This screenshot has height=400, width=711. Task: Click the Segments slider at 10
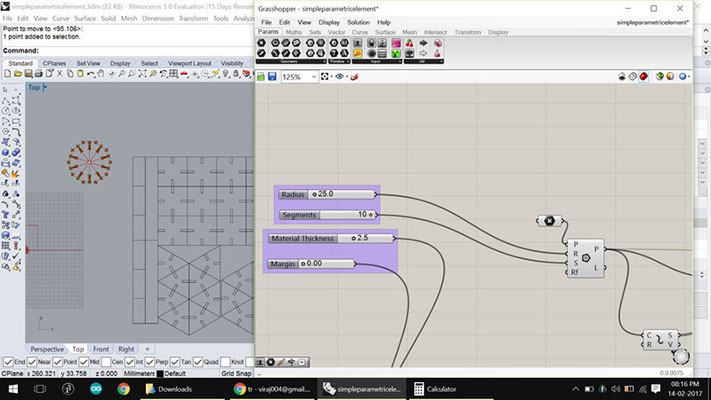coord(328,215)
